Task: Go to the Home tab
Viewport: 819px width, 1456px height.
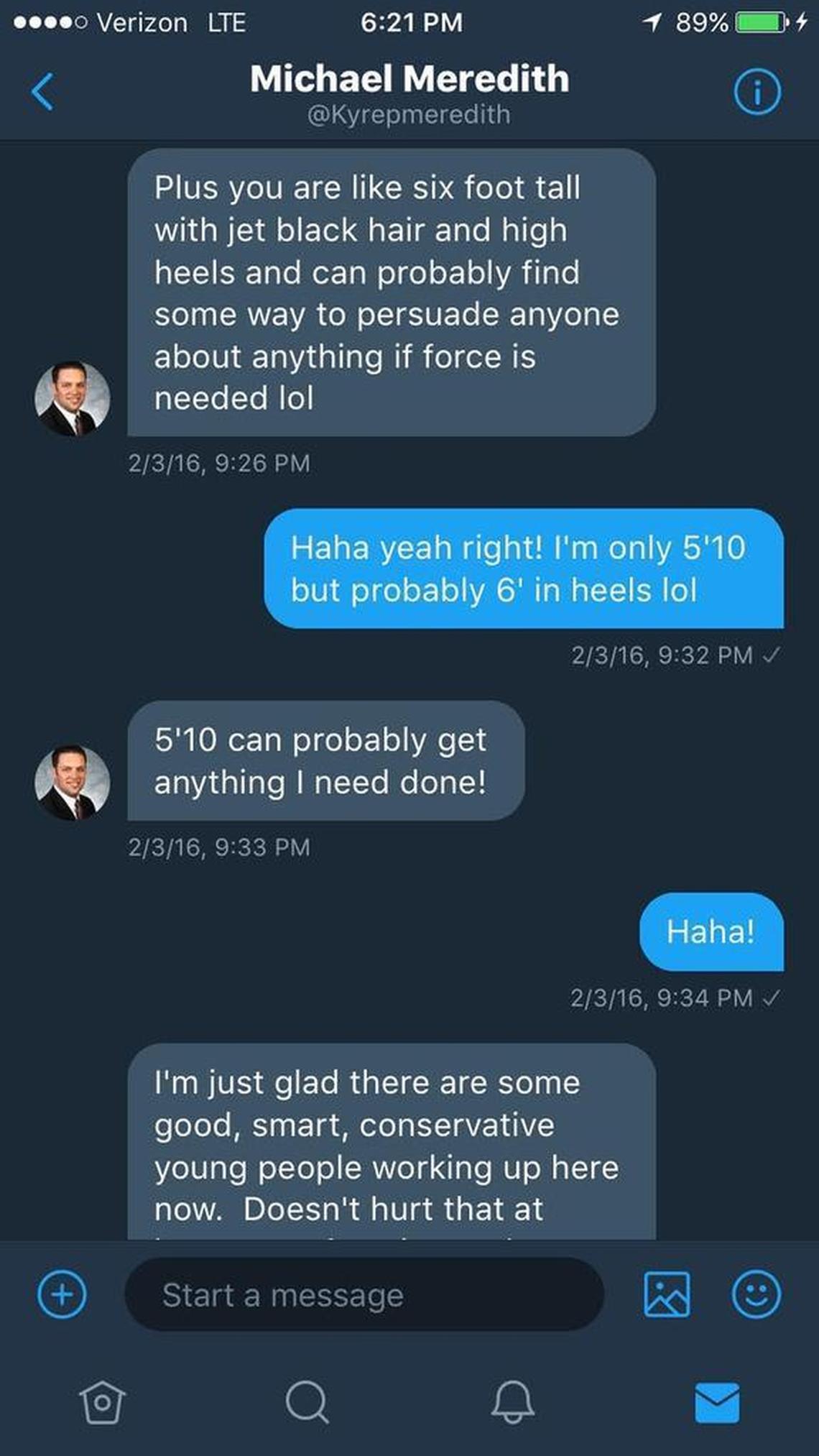Action: [102, 1401]
